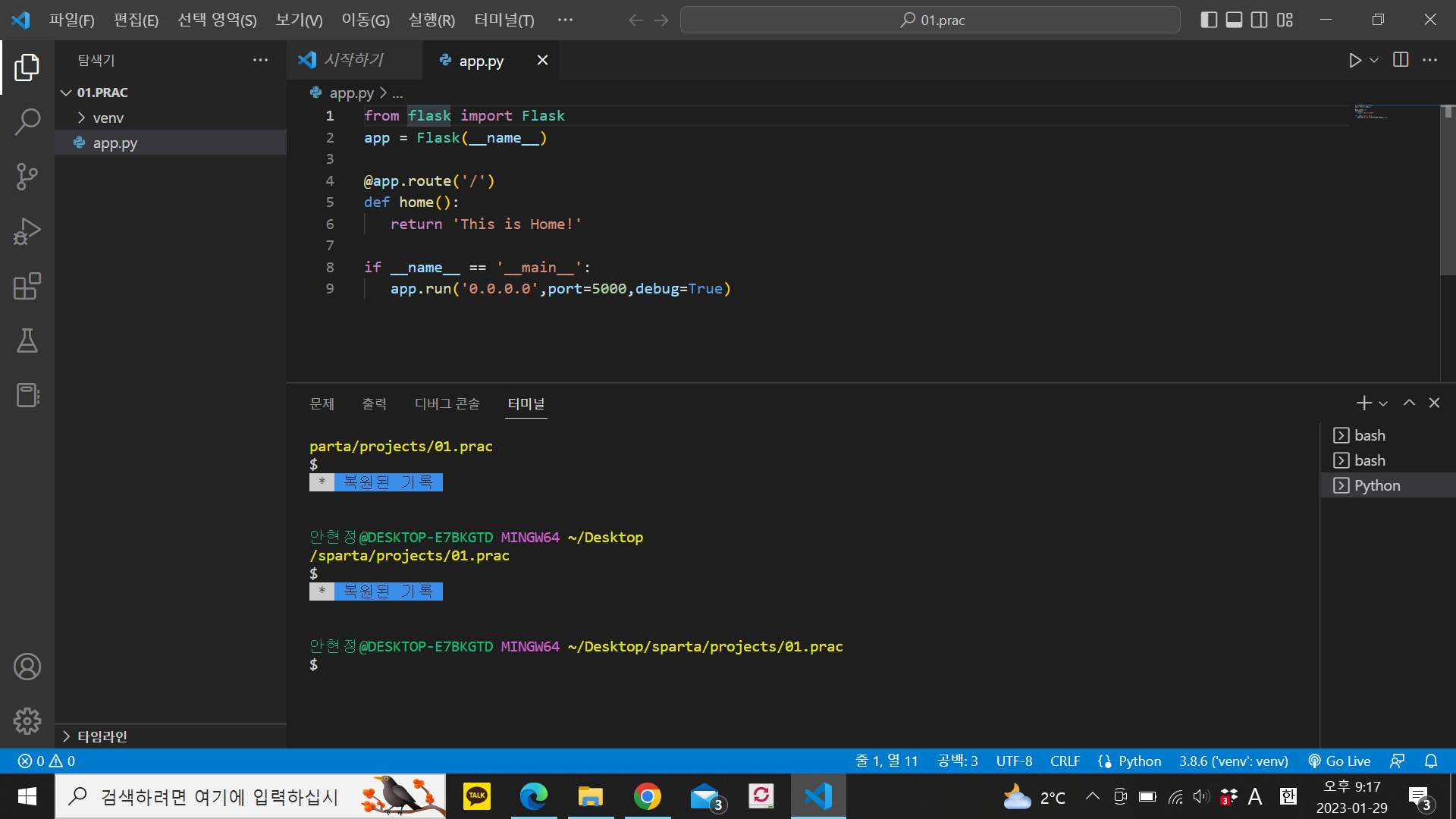Start Go Live server
This screenshot has height=819, width=1456.
tap(1339, 761)
